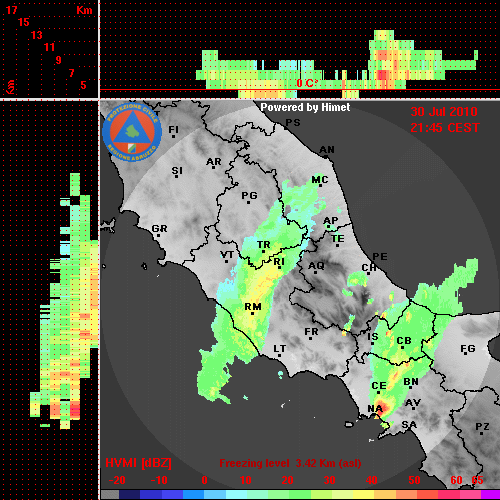Viewport: 500px width, 500px height.
Task: Click the Protezione Civile Abruzzo logo
Action: (132, 133)
